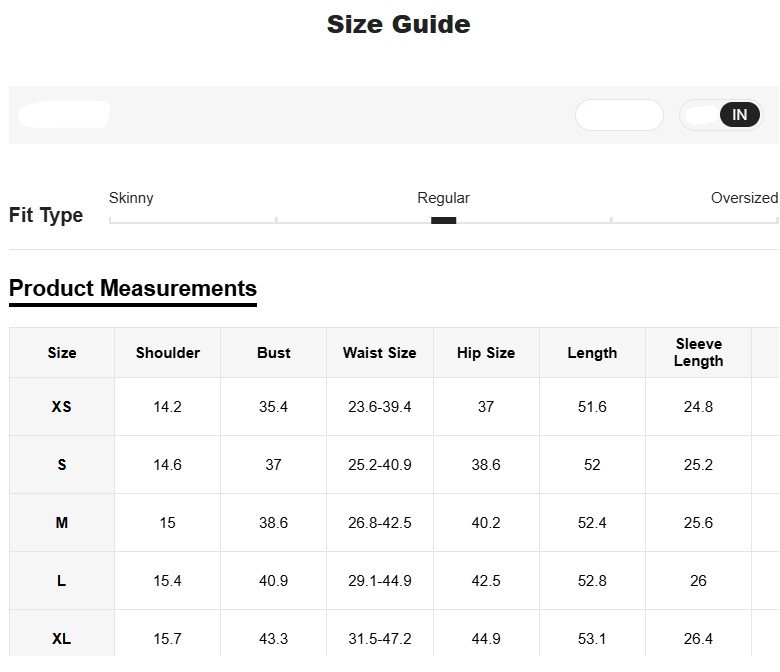780x672 pixels.
Task: Select the XS size row label
Action: [x=62, y=407]
